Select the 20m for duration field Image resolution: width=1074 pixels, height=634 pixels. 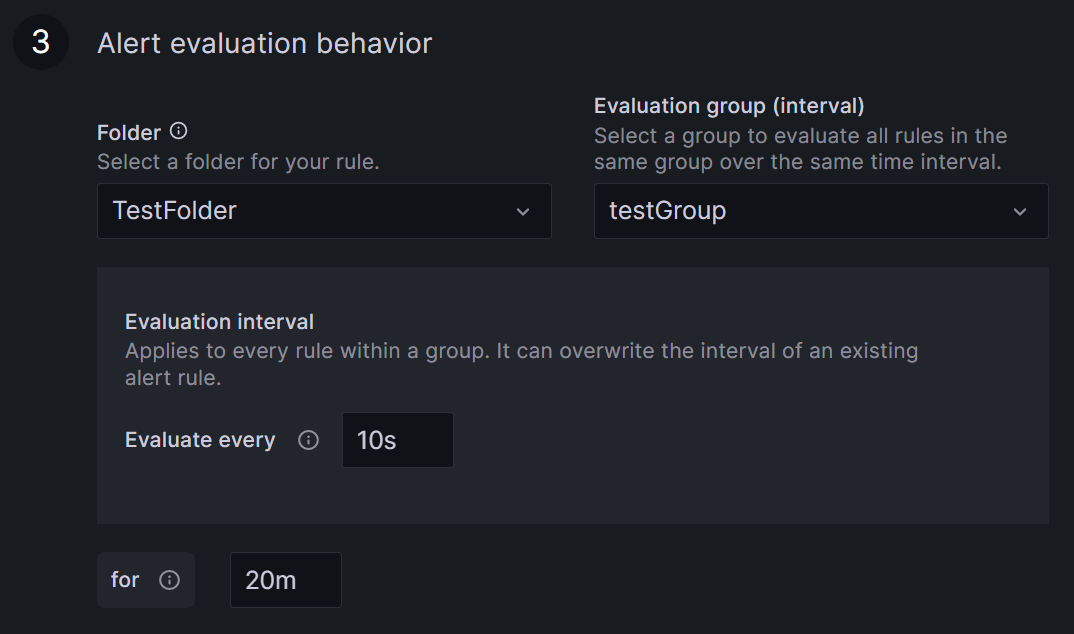pos(286,580)
